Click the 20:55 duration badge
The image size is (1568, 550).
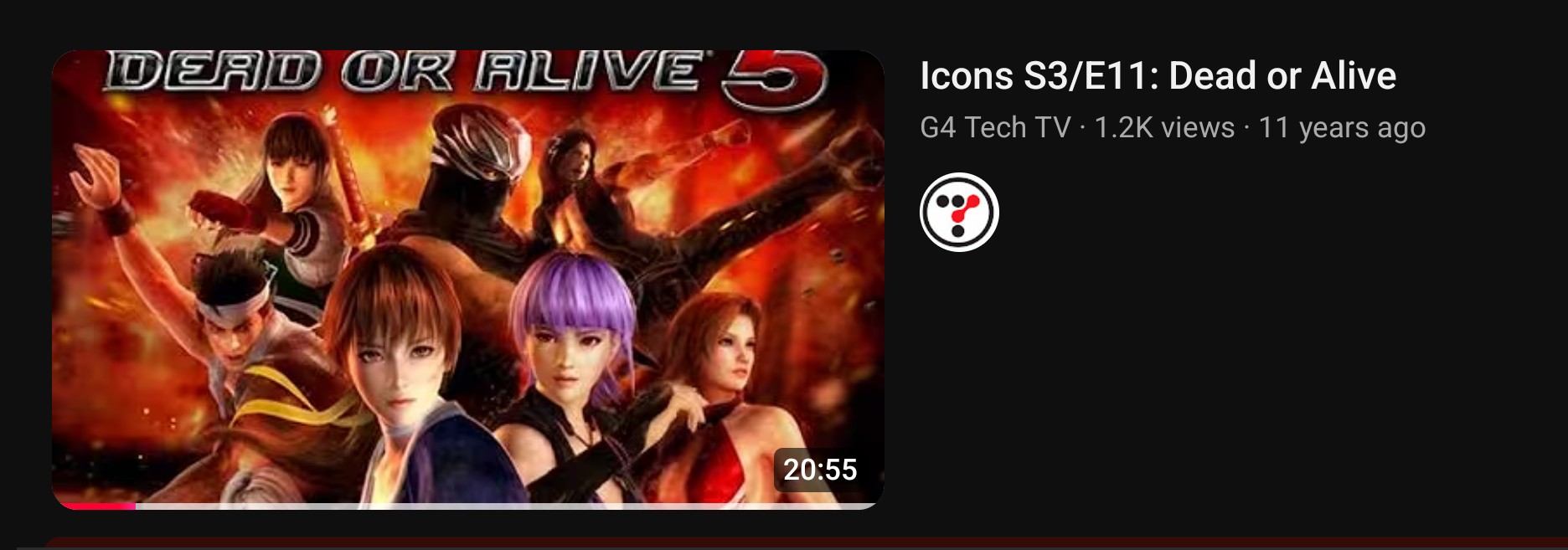pyautogui.click(x=820, y=470)
